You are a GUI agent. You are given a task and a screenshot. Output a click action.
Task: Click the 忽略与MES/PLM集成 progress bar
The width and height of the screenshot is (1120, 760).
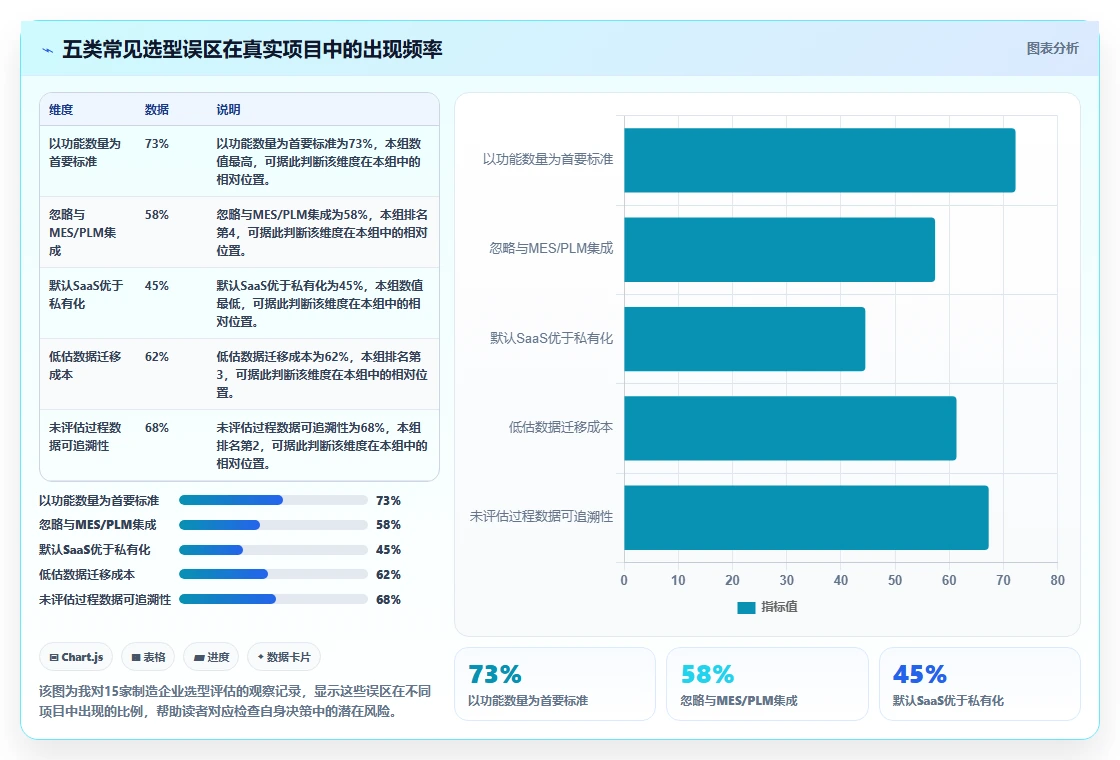click(x=273, y=525)
